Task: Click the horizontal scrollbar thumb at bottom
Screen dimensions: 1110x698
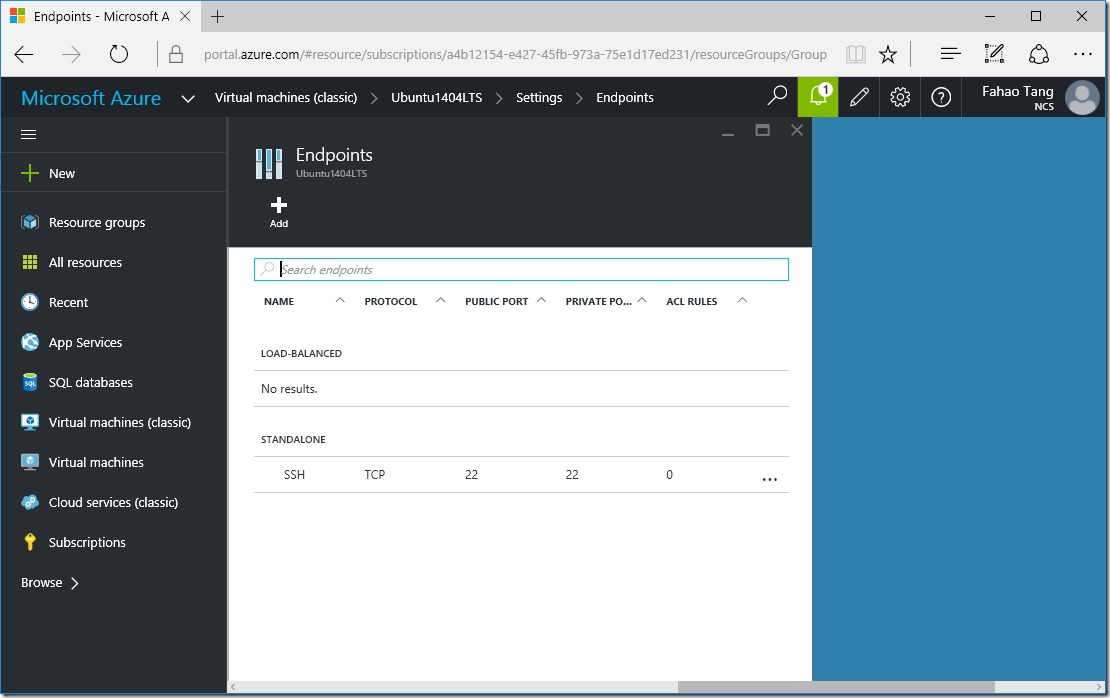Action: click(x=836, y=687)
